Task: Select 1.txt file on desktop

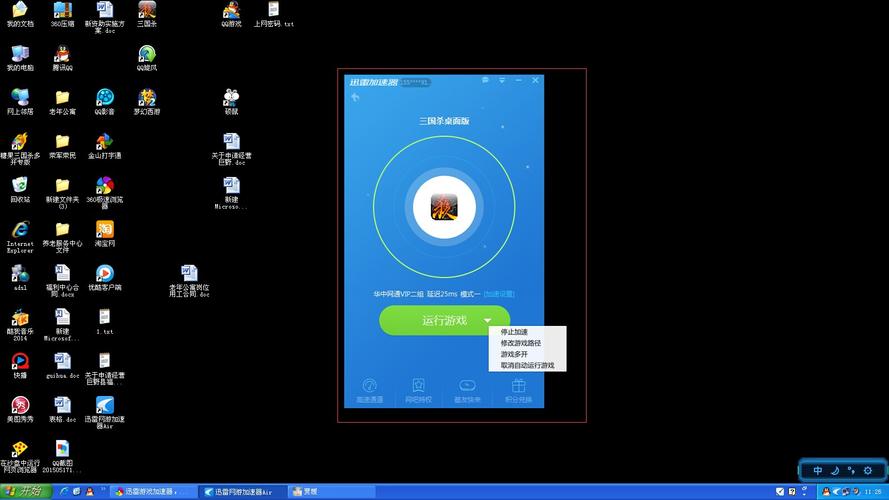Action: click(x=104, y=321)
